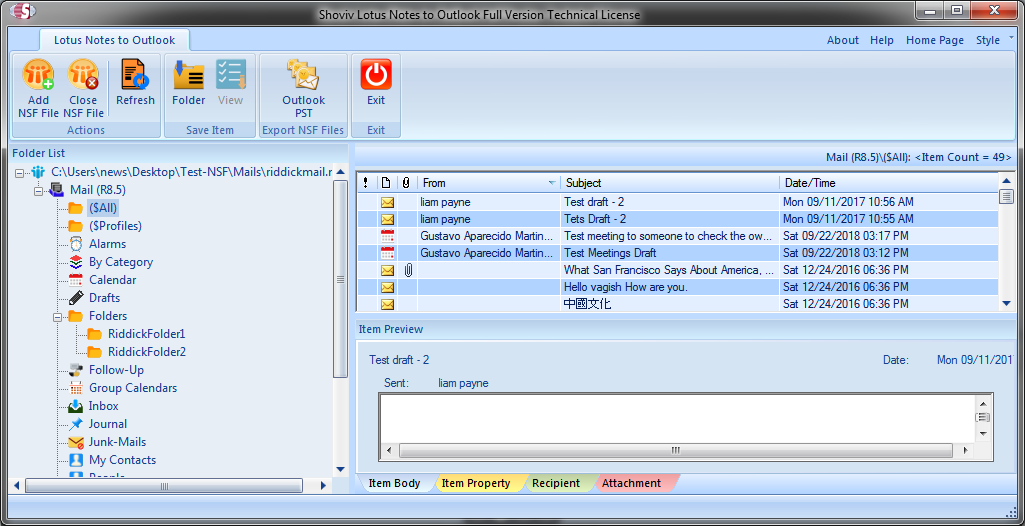1025x526 pixels.
Task: Click the folder tree horizontal scrollbar thumb
Action: [x=163, y=486]
